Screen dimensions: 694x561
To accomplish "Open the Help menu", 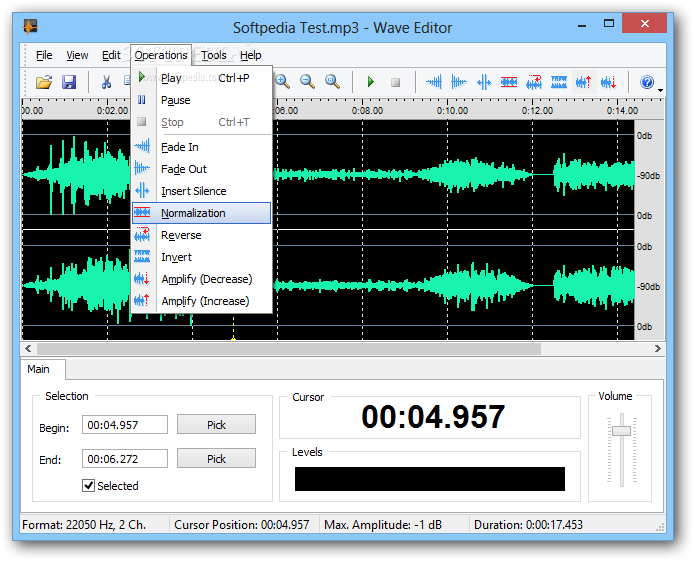I will [x=251, y=55].
